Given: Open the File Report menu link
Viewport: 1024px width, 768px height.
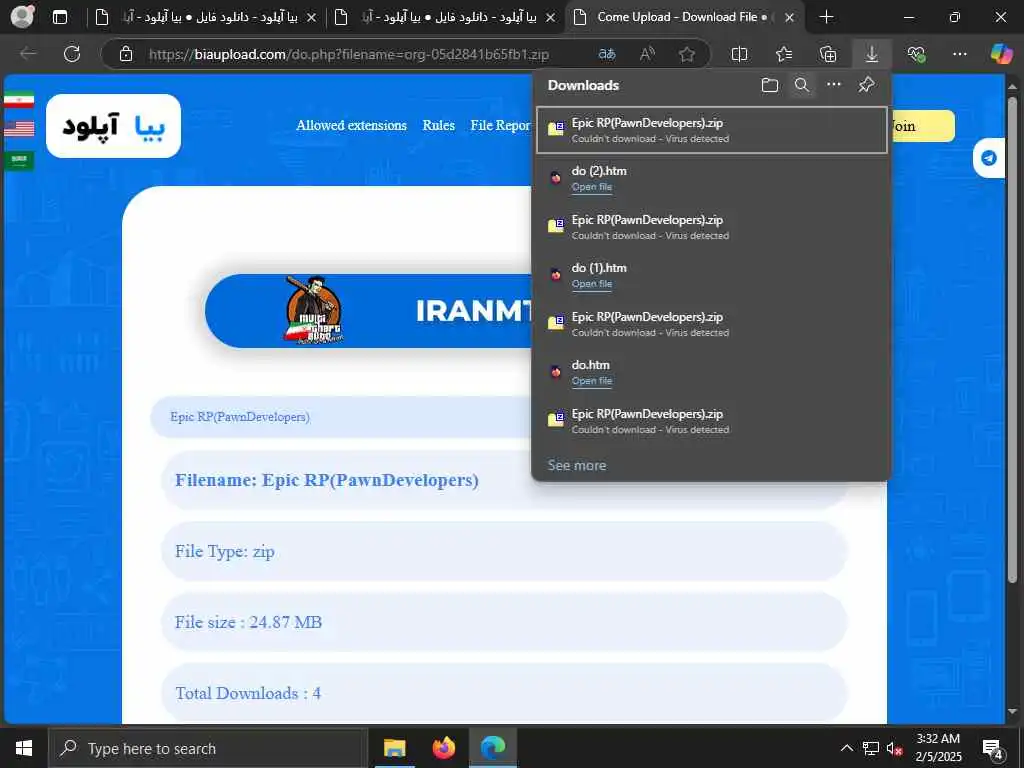Looking at the screenshot, I should tap(500, 125).
